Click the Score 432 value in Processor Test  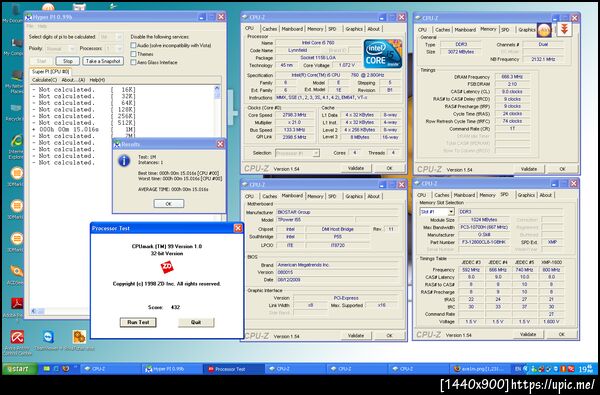click(175, 307)
